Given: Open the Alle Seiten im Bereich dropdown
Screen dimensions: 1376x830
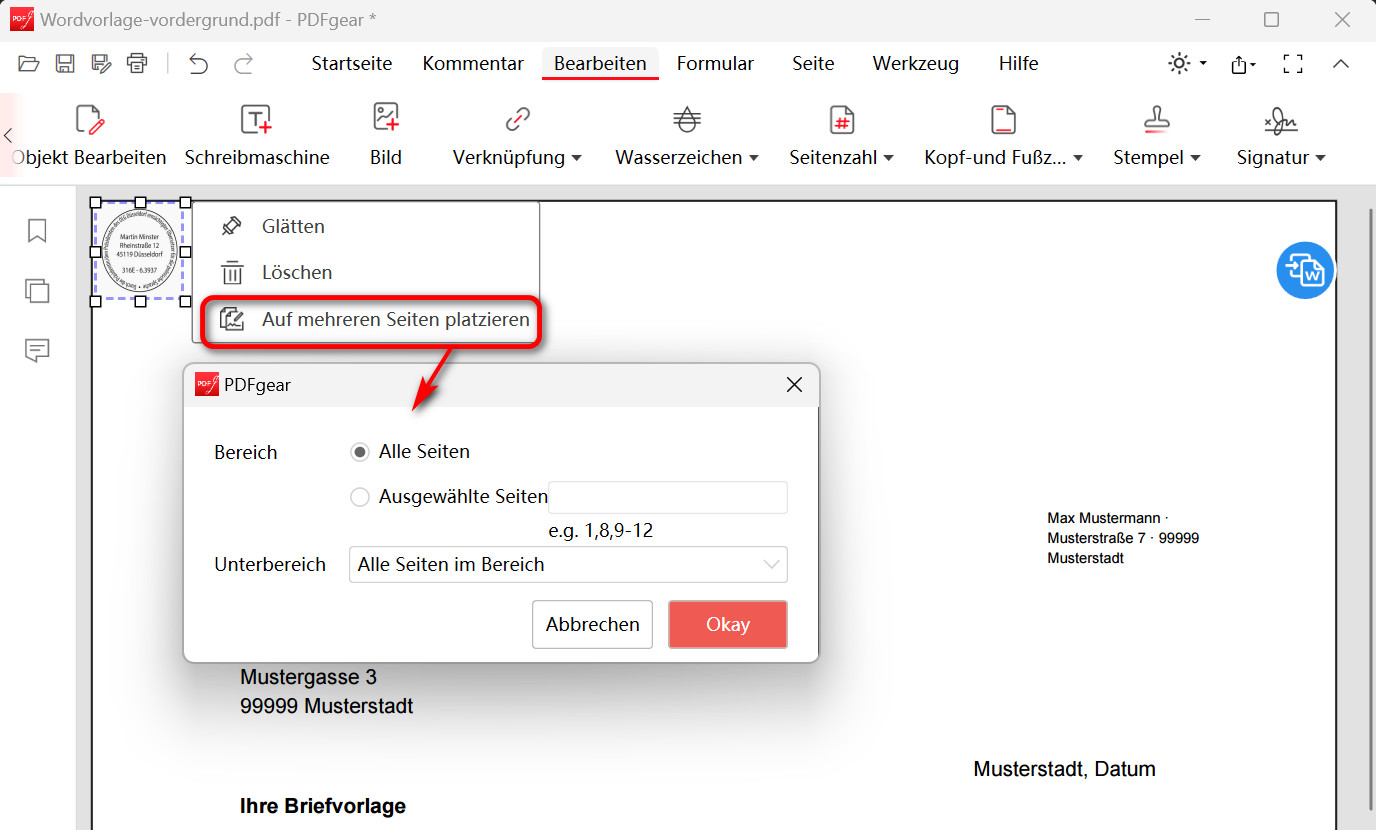Looking at the screenshot, I should pos(568,564).
